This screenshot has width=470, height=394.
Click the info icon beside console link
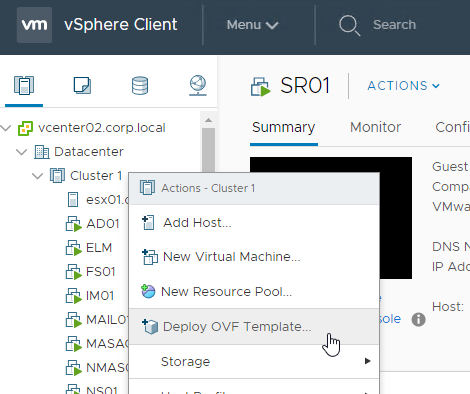tap(418, 320)
